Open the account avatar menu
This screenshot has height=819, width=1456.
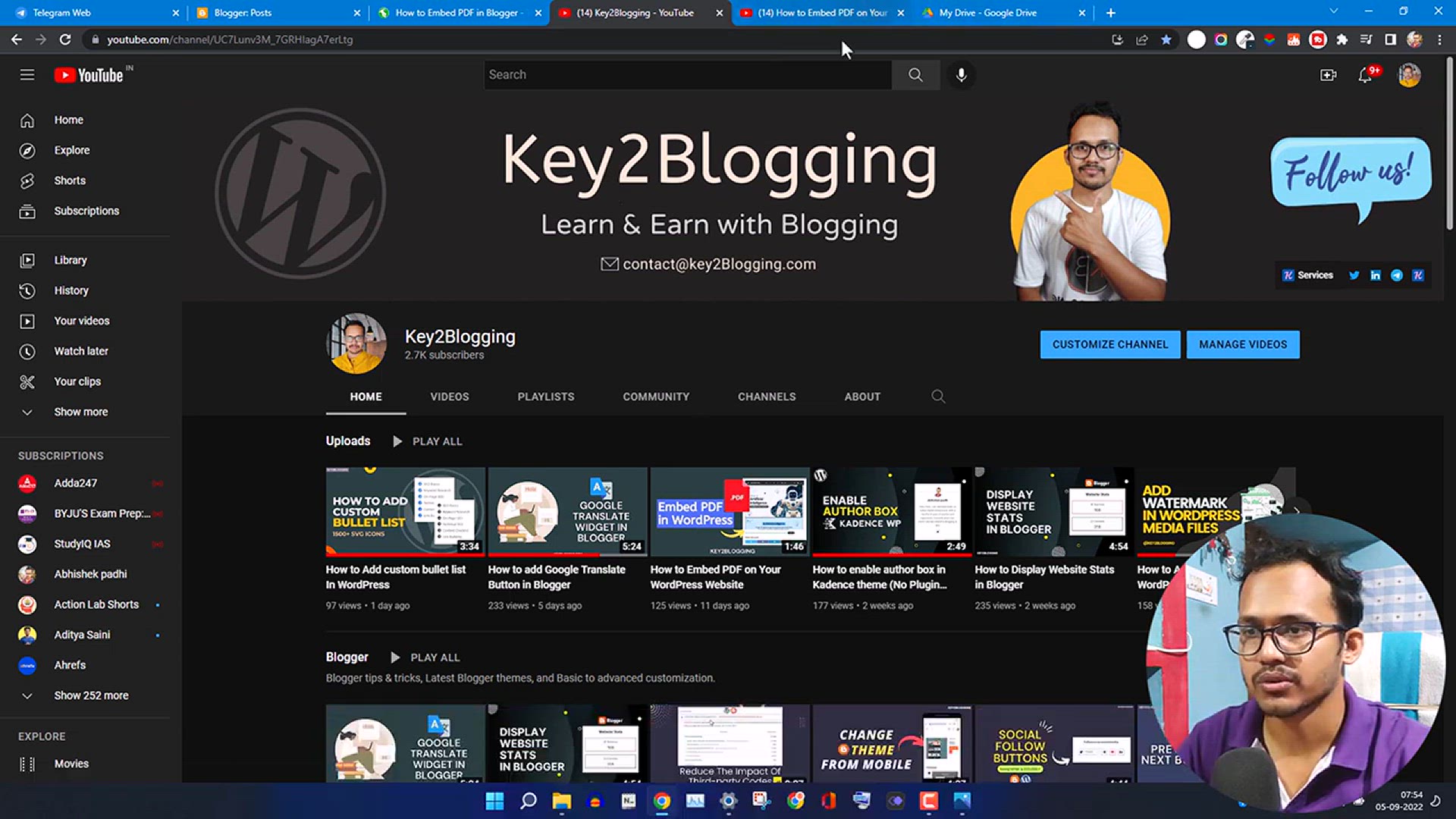pos(1409,74)
